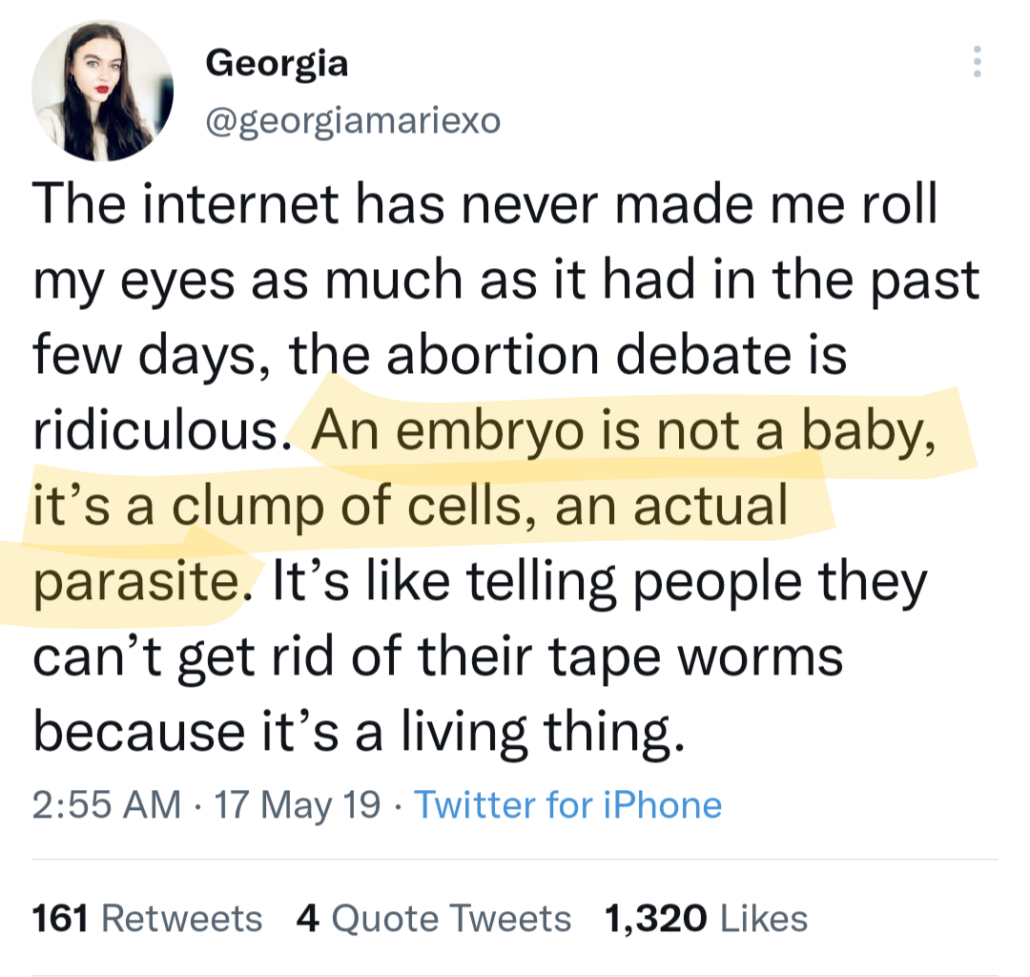Click the highlighted word 'parasite'
Image resolution: width=1030 pixels, height=977 pixels.
(x=137, y=582)
